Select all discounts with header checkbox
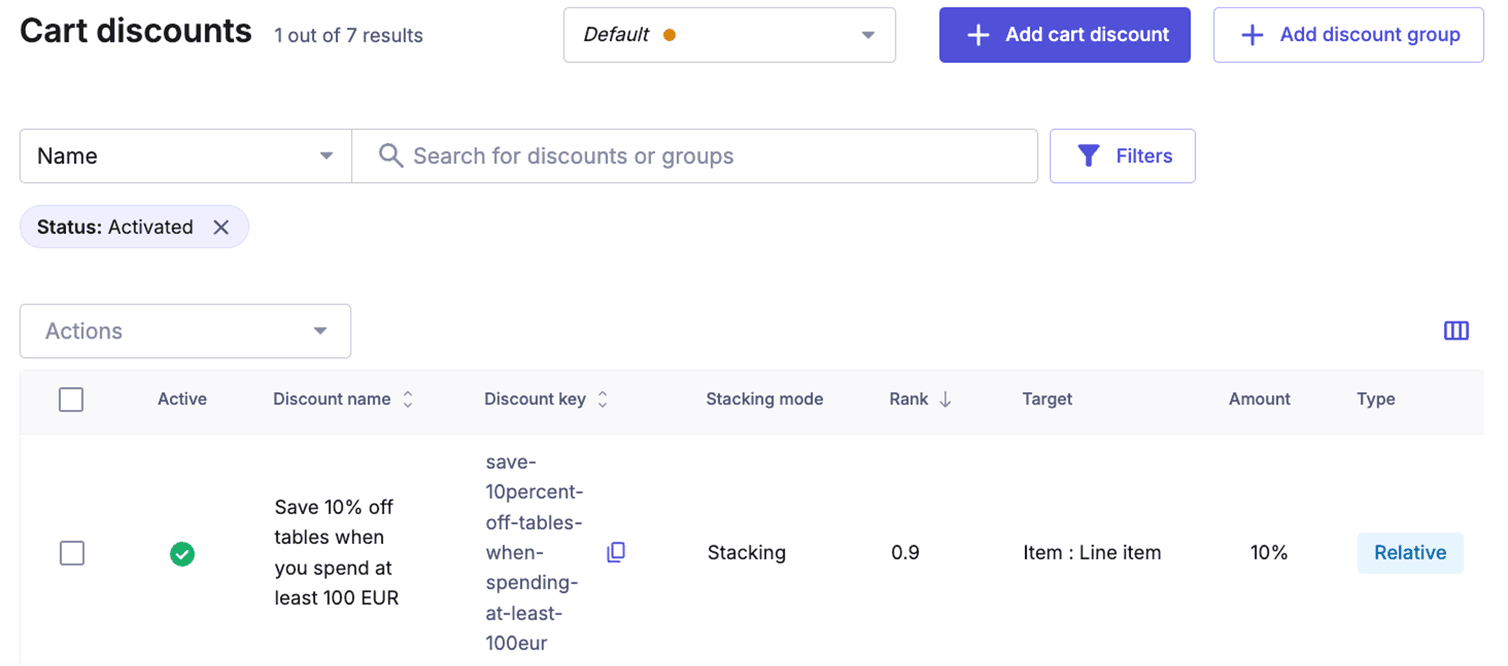Image resolution: width=1508 pixels, height=666 pixels. tap(71, 400)
